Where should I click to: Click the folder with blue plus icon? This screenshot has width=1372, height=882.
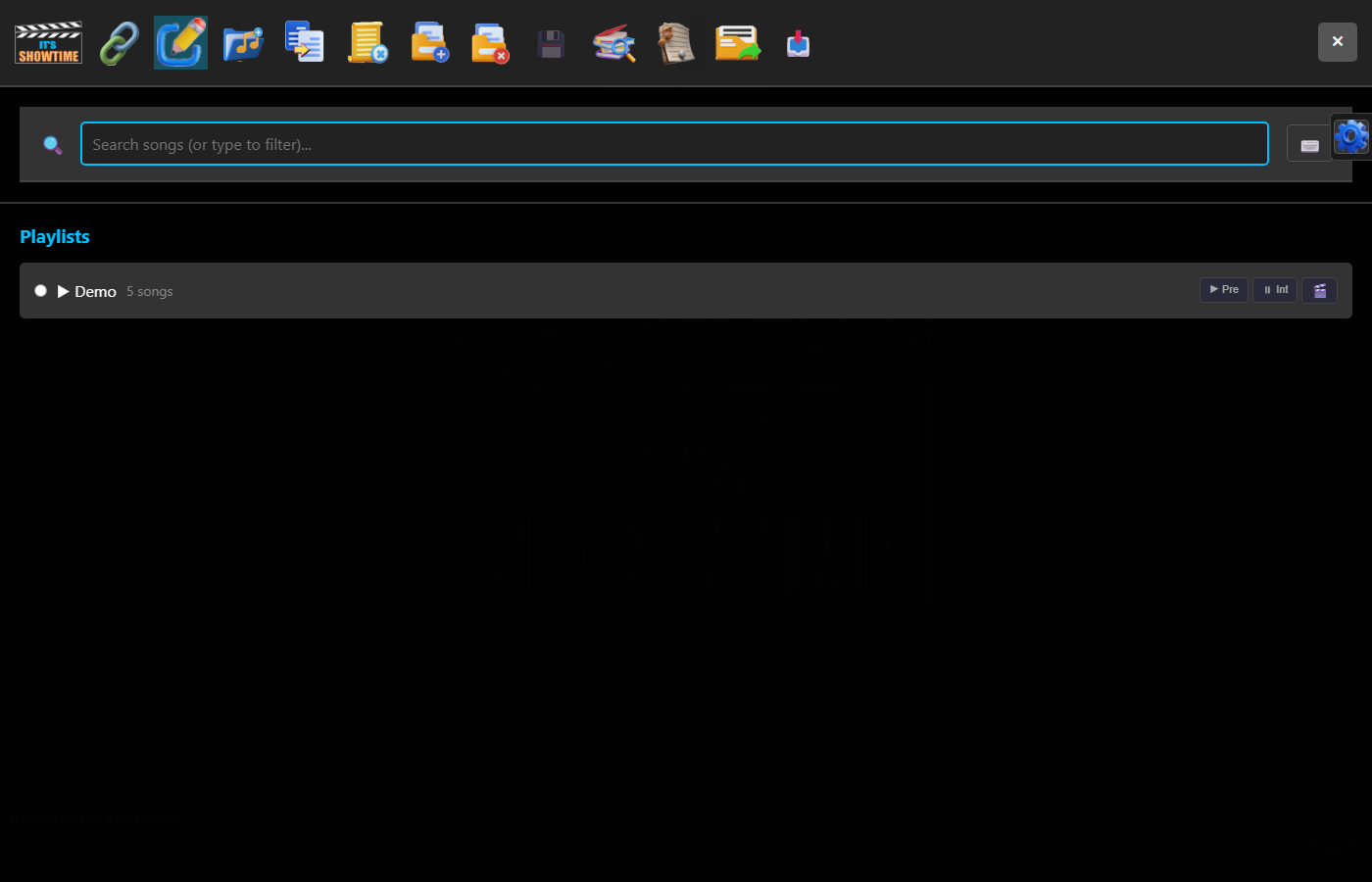[x=429, y=43]
